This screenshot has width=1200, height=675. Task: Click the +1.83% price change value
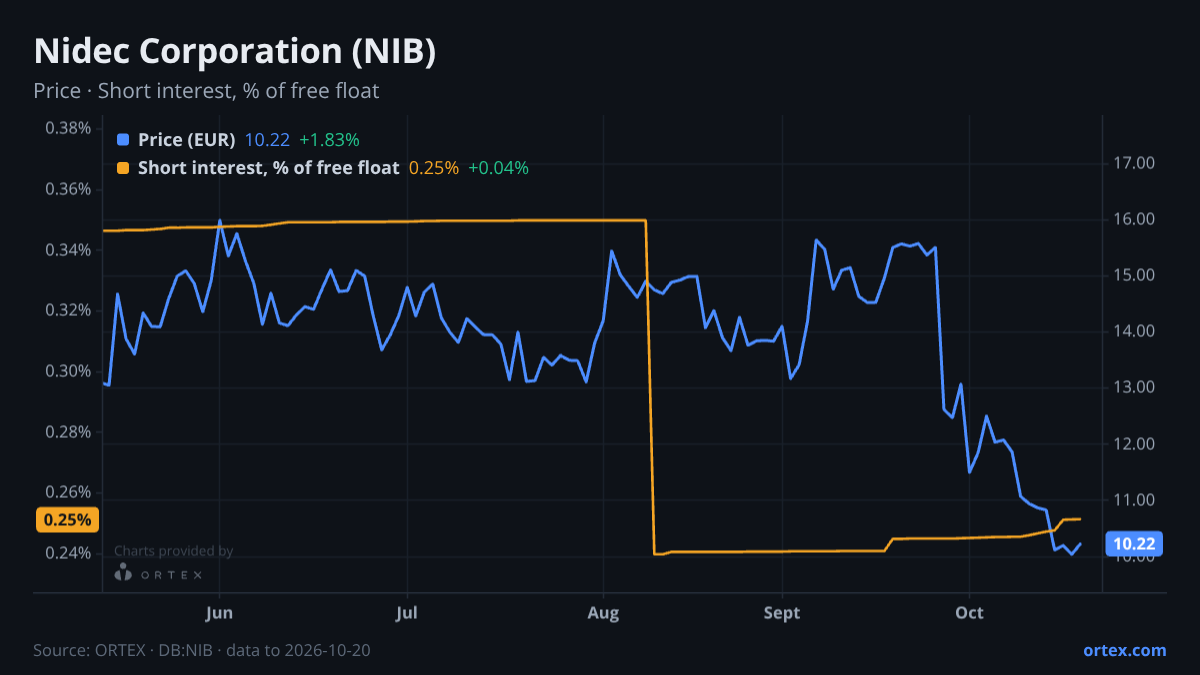(x=329, y=140)
